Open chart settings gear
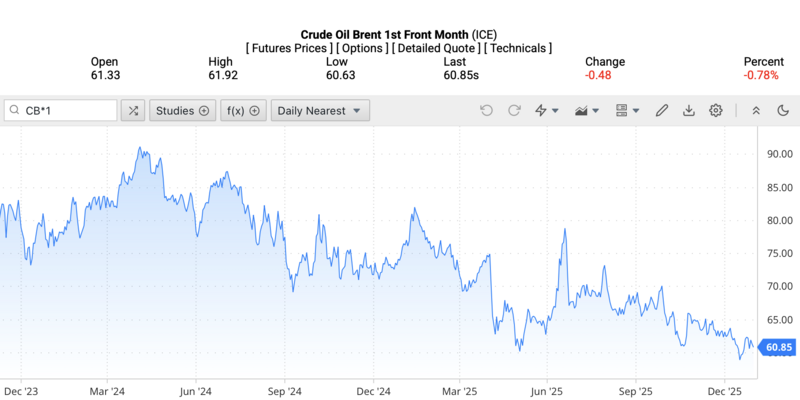800x400 pixels. (x=716, y=110)
